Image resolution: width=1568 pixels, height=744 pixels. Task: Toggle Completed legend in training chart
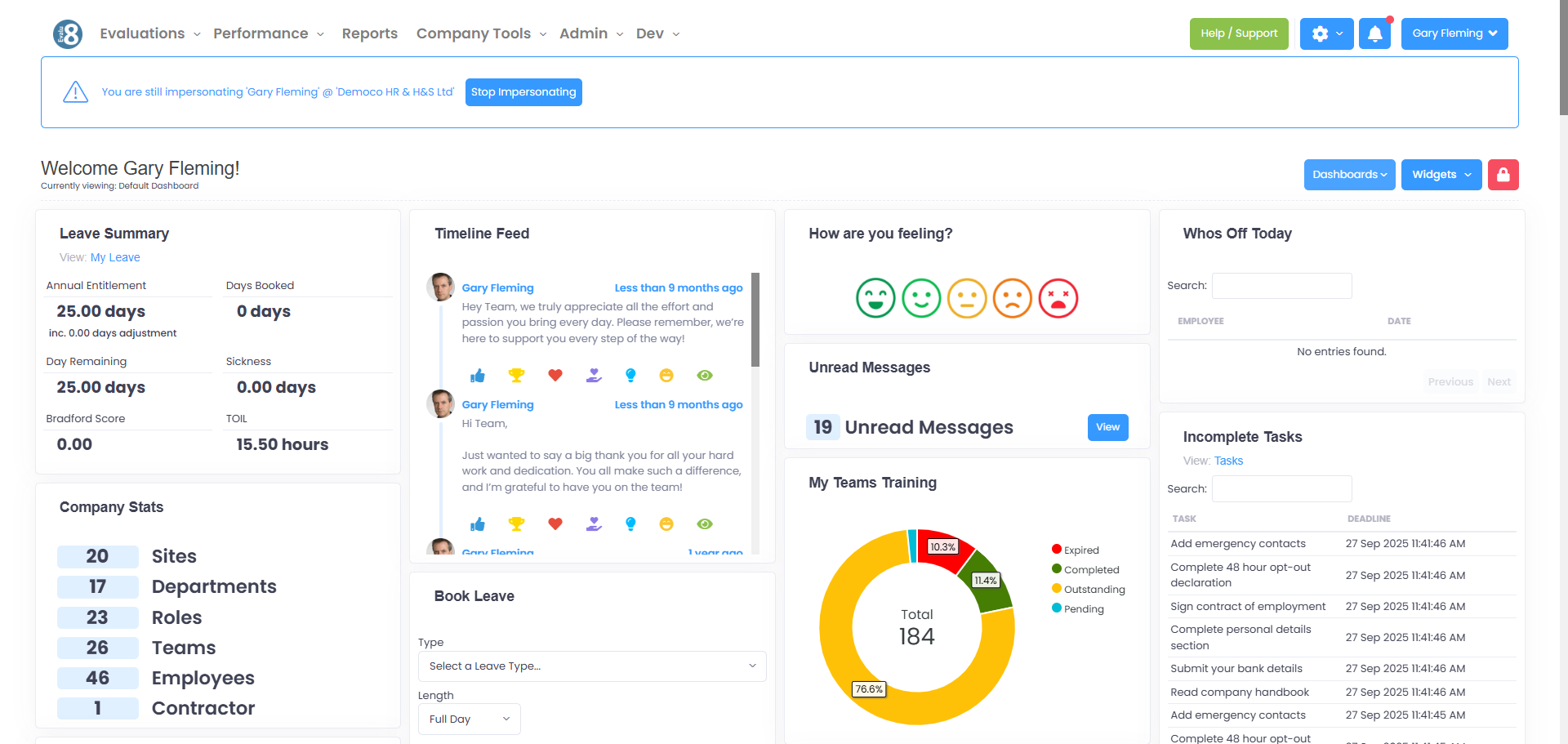(x=1085, y=570)
